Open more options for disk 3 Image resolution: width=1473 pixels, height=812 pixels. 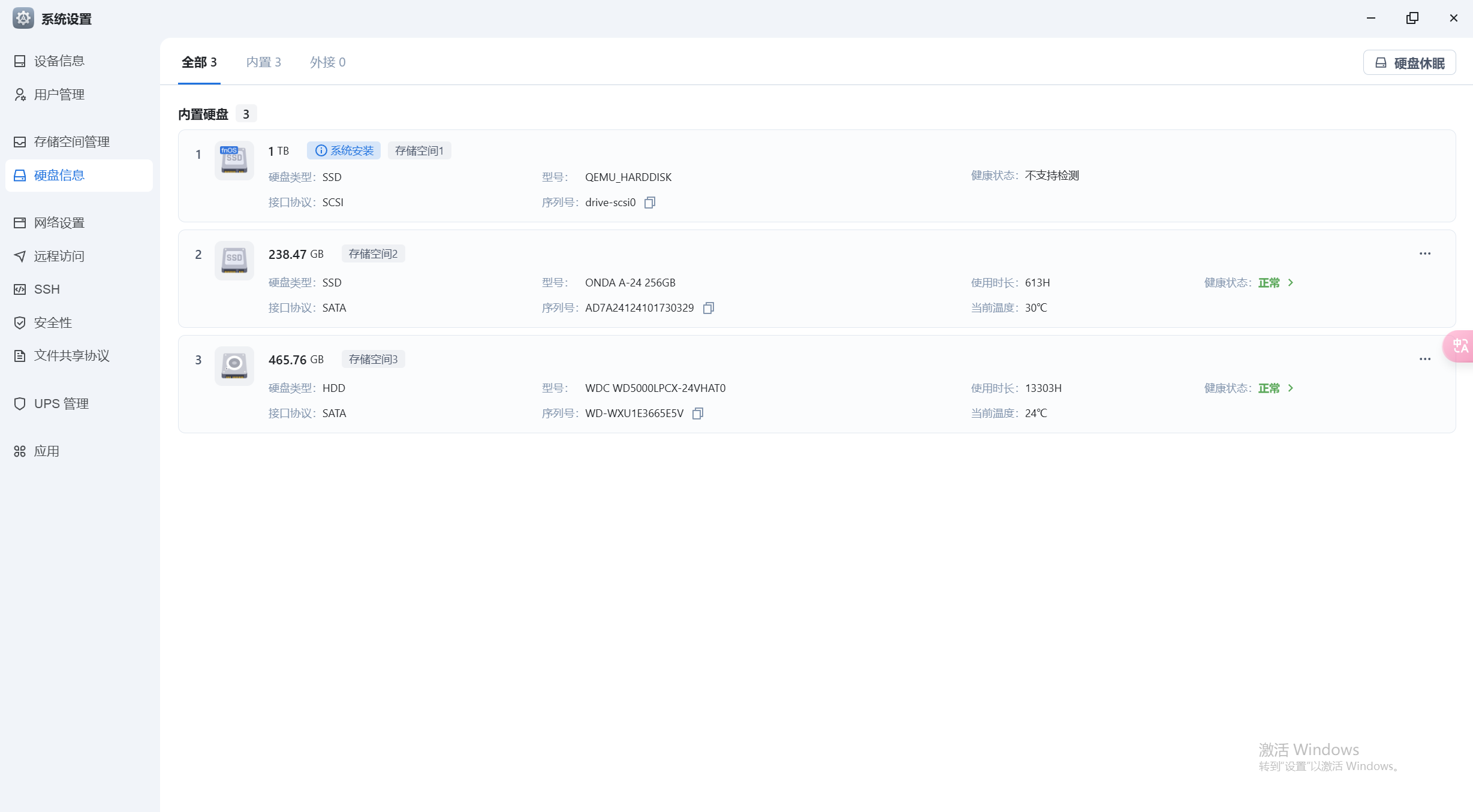pos(1424,359)
